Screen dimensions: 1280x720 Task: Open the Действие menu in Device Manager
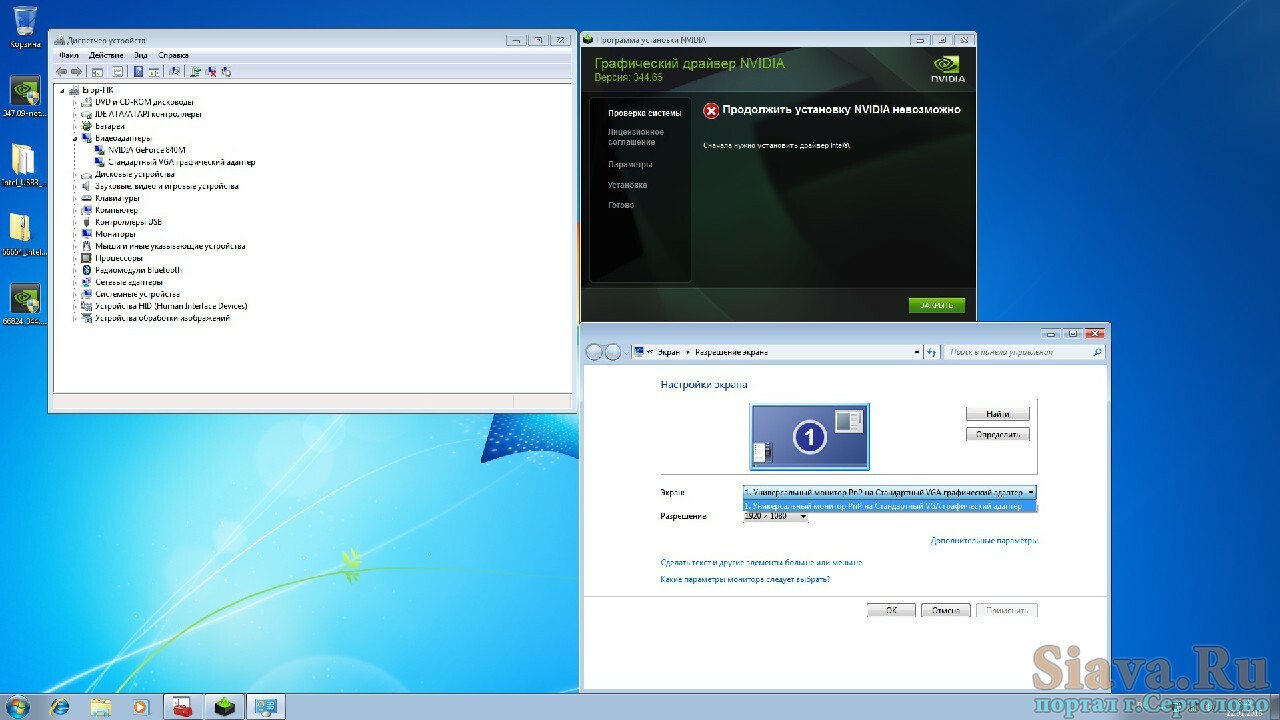[106, 55]
